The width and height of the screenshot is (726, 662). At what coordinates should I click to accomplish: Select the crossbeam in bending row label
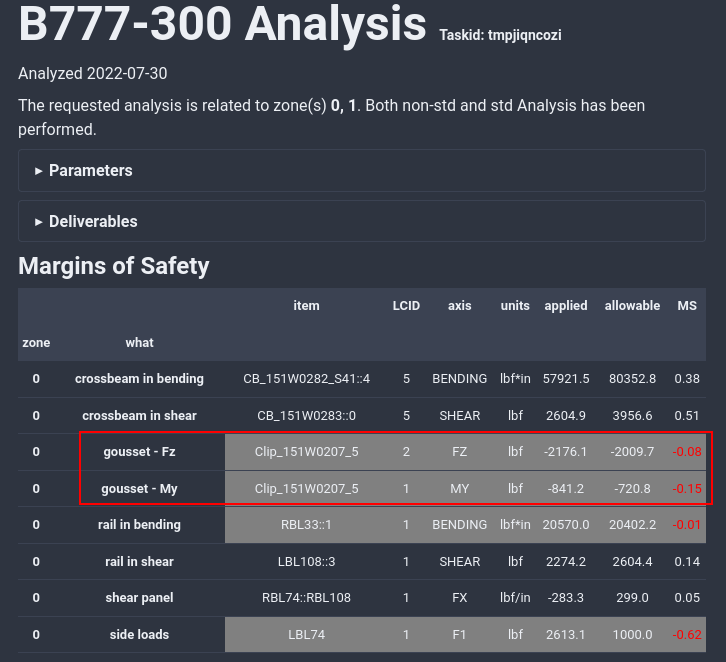tap(139, 379)
